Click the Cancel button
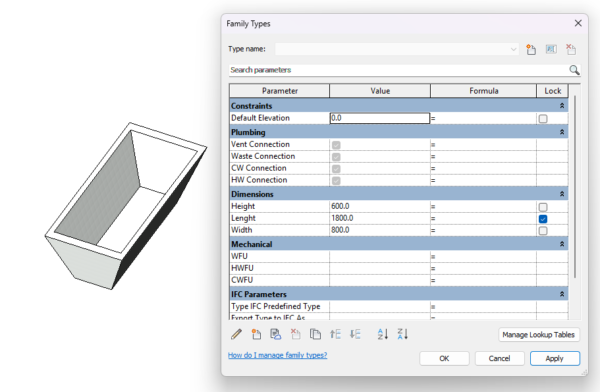Viewport: 600px width, 392px height. (499, 358)
